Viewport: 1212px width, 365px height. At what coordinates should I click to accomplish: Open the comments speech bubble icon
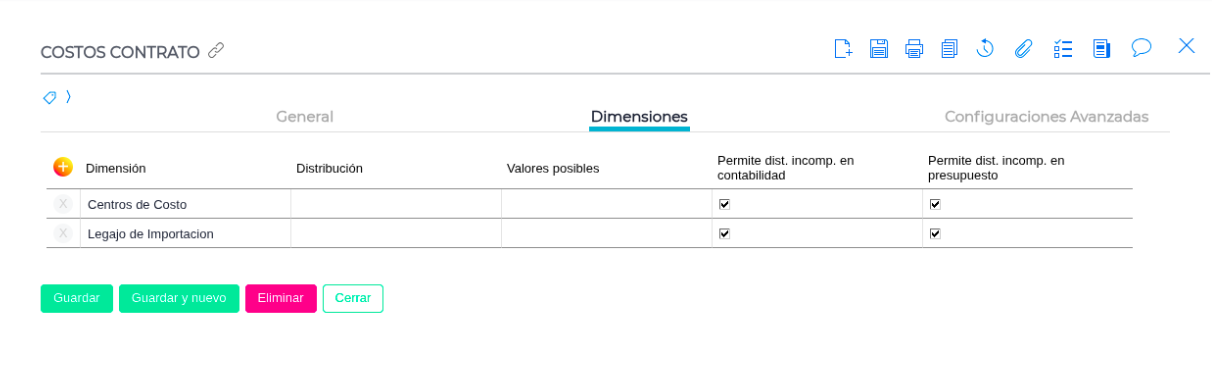point(1141,47)
